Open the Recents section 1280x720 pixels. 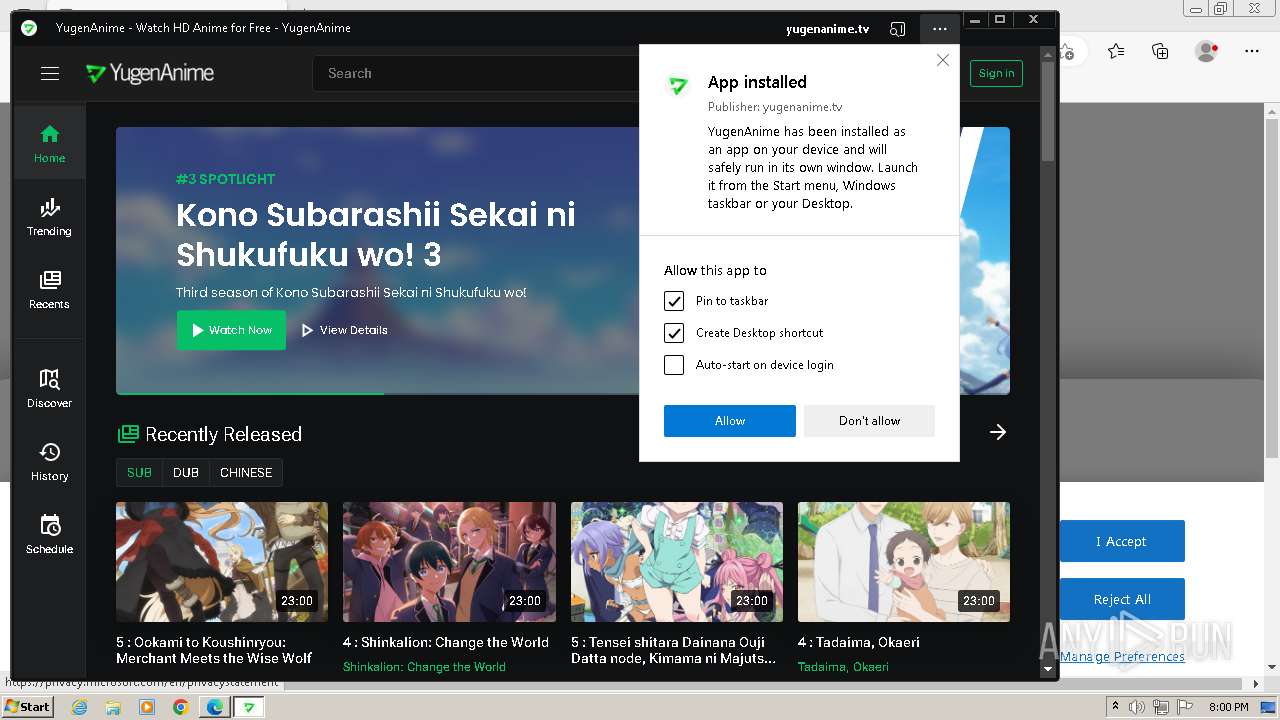[49, 289]
